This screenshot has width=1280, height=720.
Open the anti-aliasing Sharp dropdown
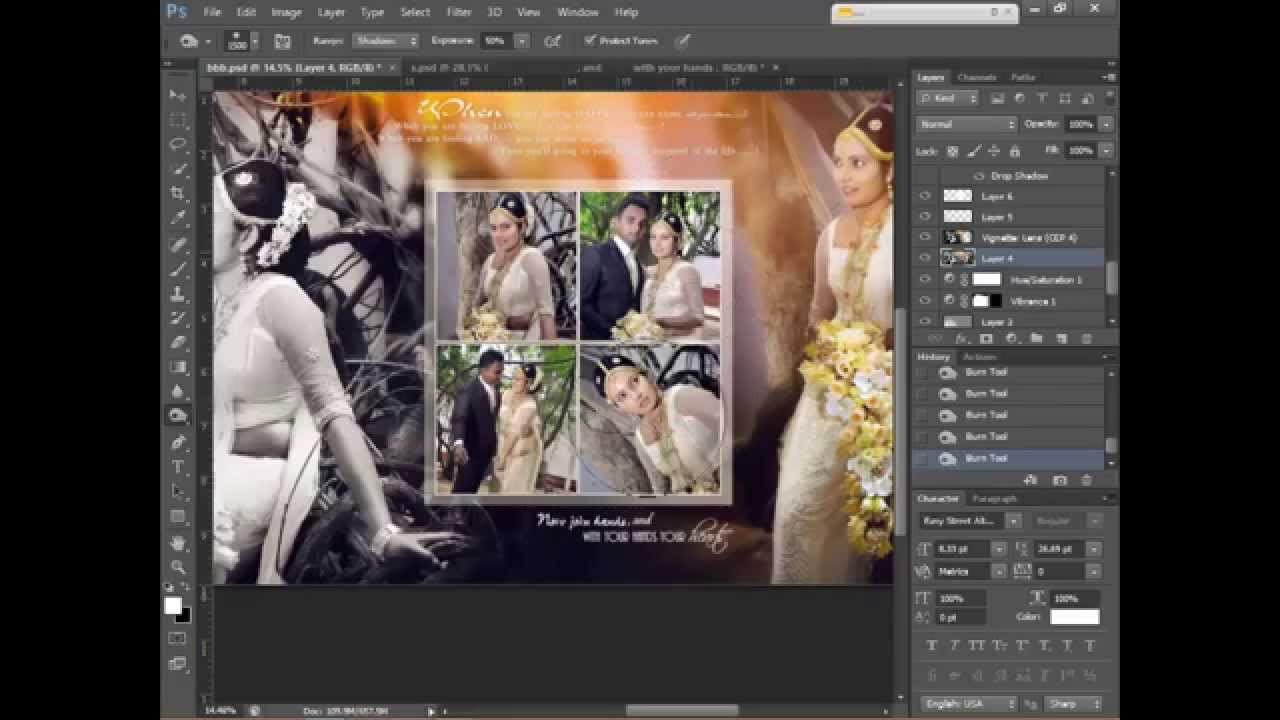pos(1072,704)
